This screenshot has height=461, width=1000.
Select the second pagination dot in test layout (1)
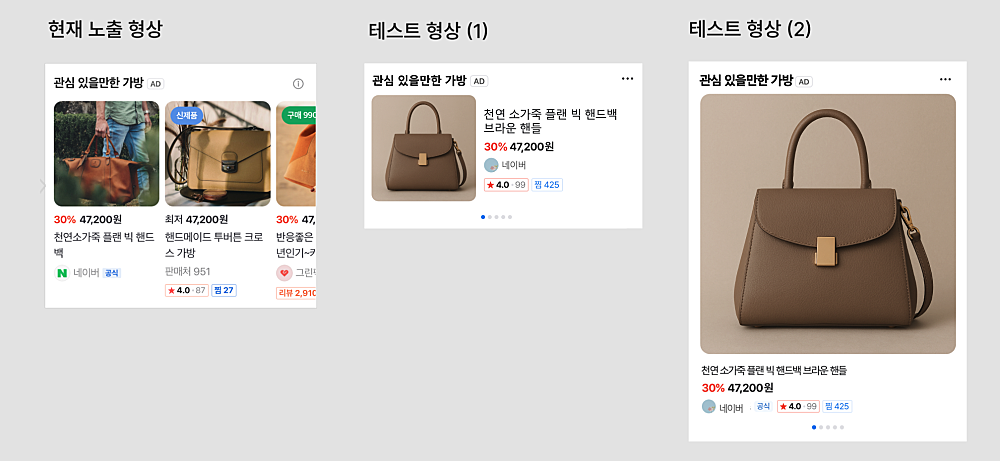489,217
